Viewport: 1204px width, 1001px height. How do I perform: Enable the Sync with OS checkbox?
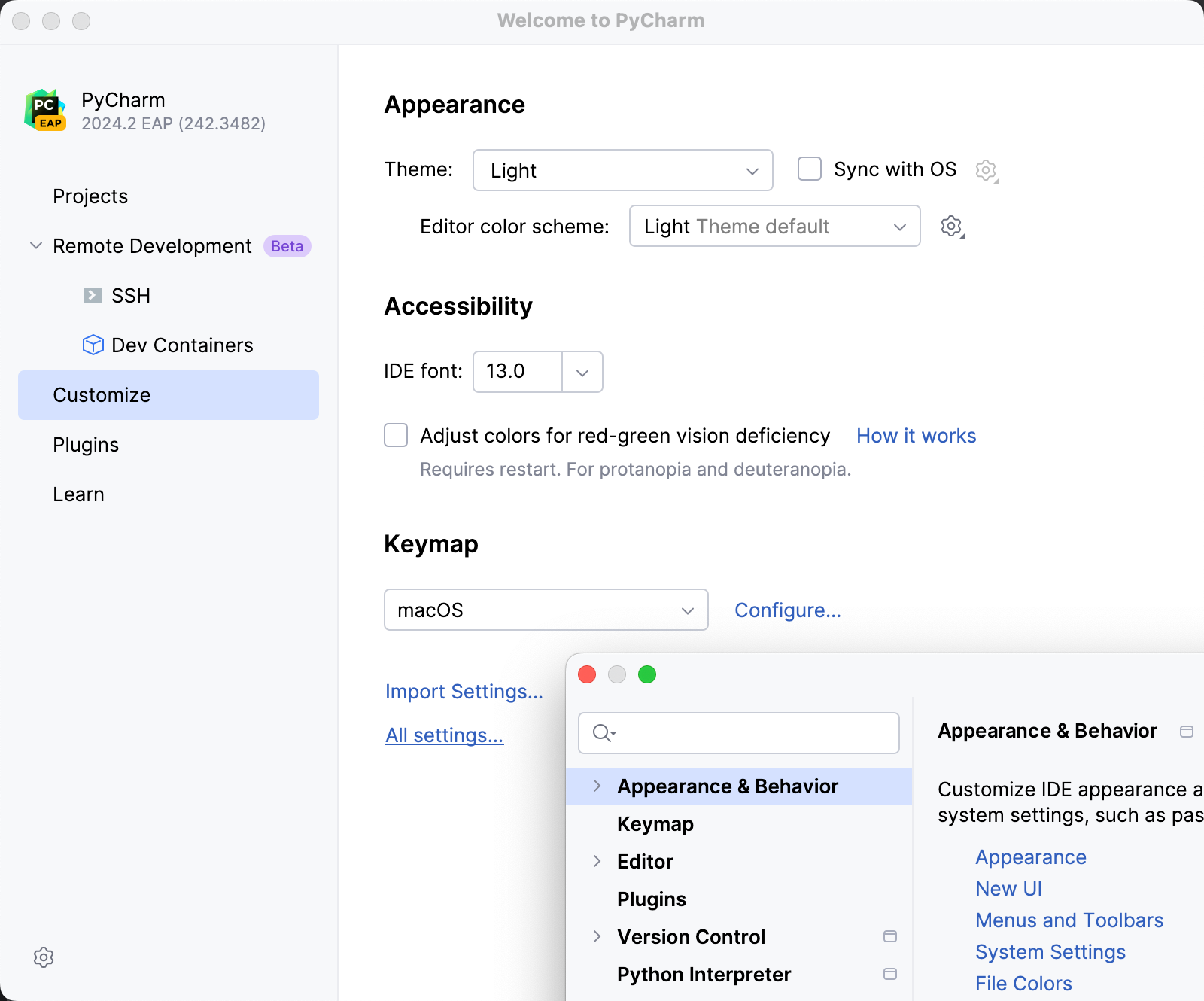[809, 169]
